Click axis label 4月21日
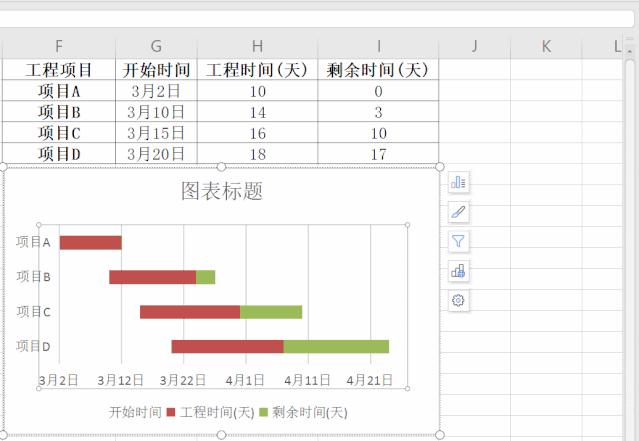The height and width of the screenshot is (441, 639). coord(370,380)
